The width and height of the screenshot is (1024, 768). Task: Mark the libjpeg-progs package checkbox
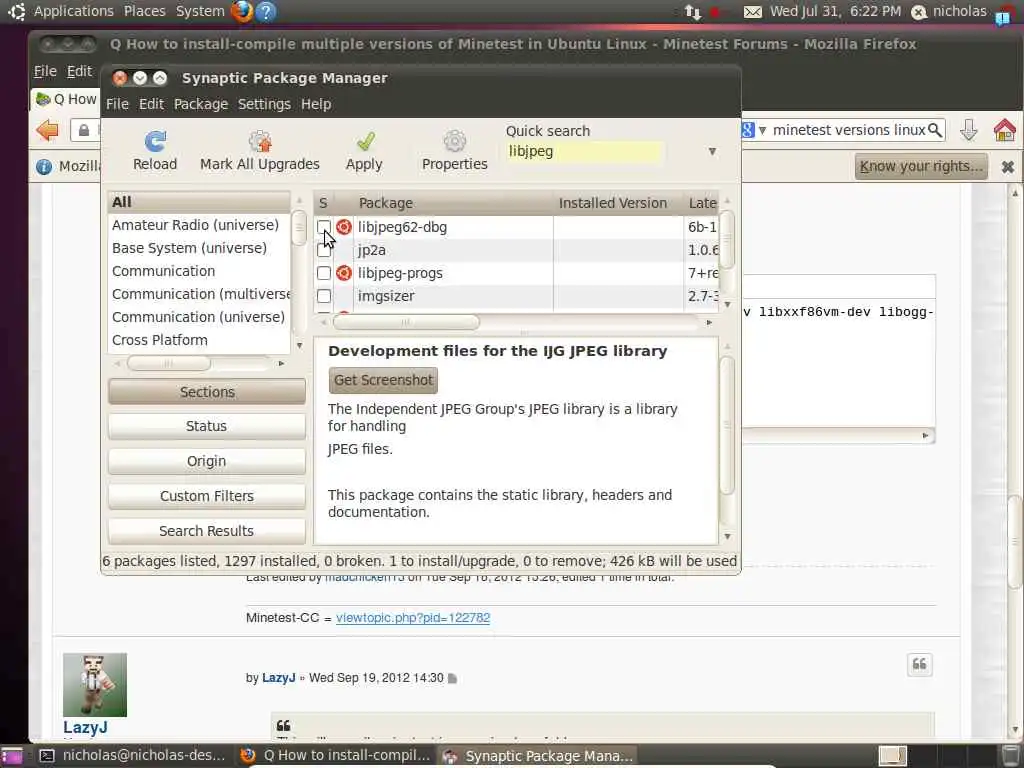coord(323,273)
